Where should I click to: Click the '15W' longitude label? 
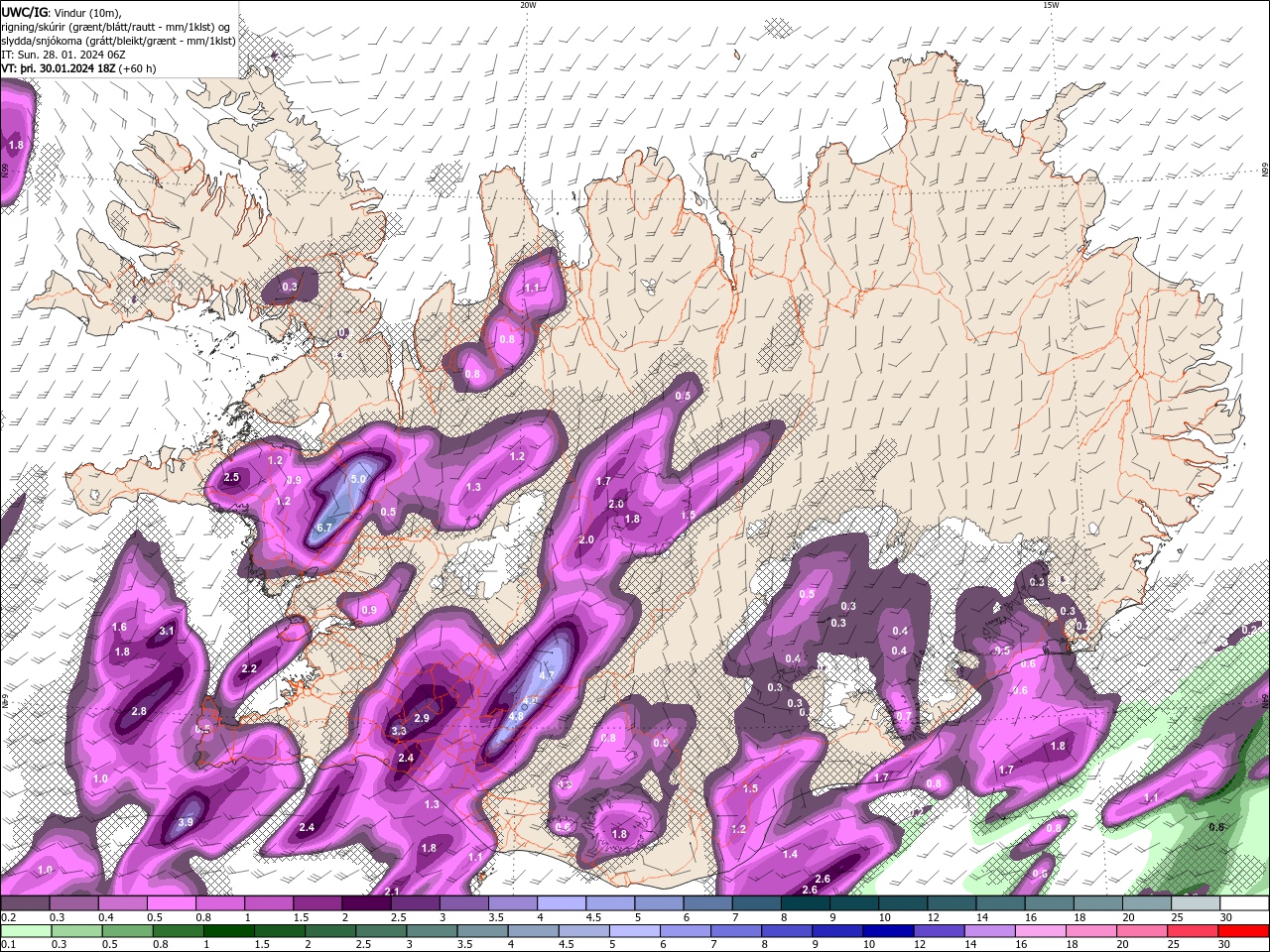coord(1051,5)
